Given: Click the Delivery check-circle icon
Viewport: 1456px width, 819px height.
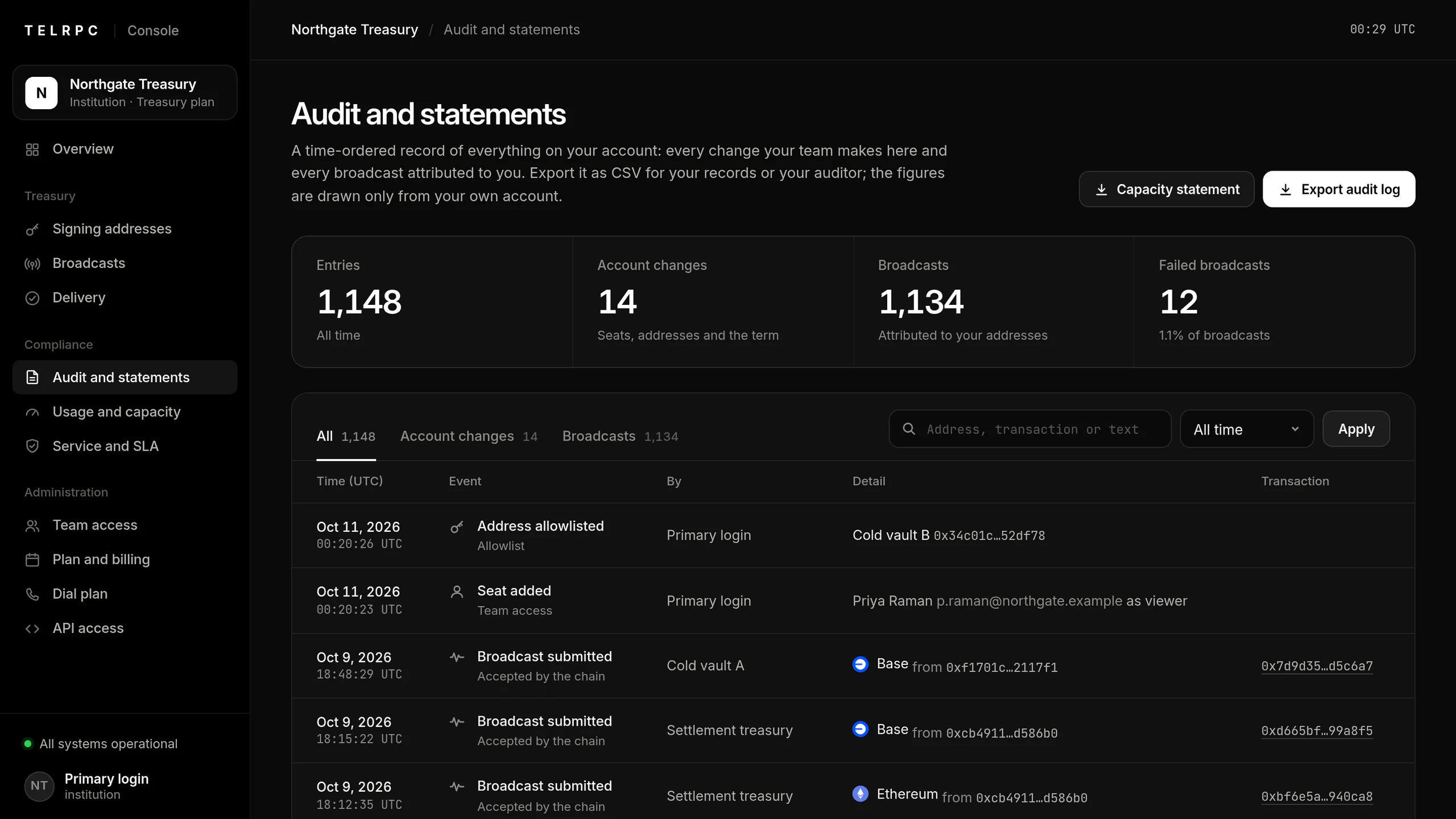Looking at the screenshot, I should coord(32,298).
